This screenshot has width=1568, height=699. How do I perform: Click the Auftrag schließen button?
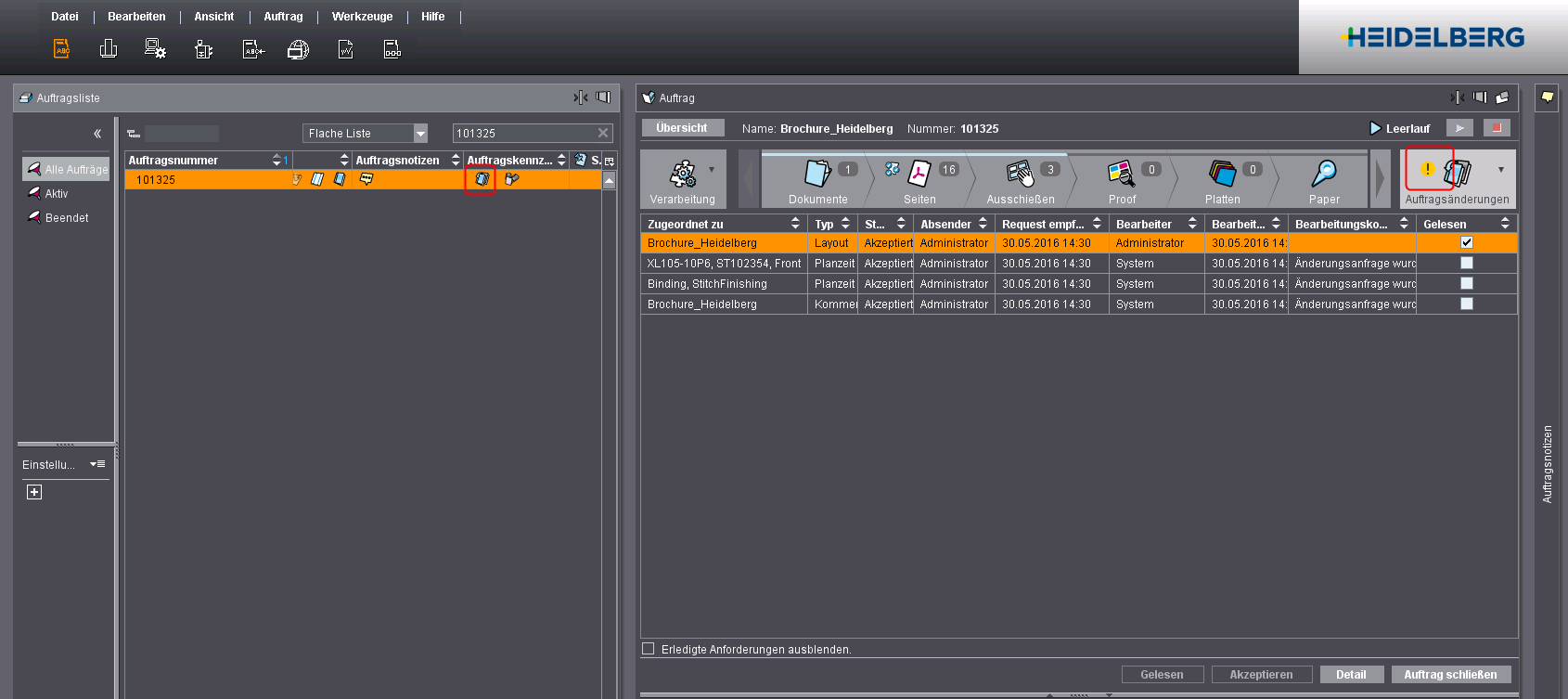(x=1450, y=675)
